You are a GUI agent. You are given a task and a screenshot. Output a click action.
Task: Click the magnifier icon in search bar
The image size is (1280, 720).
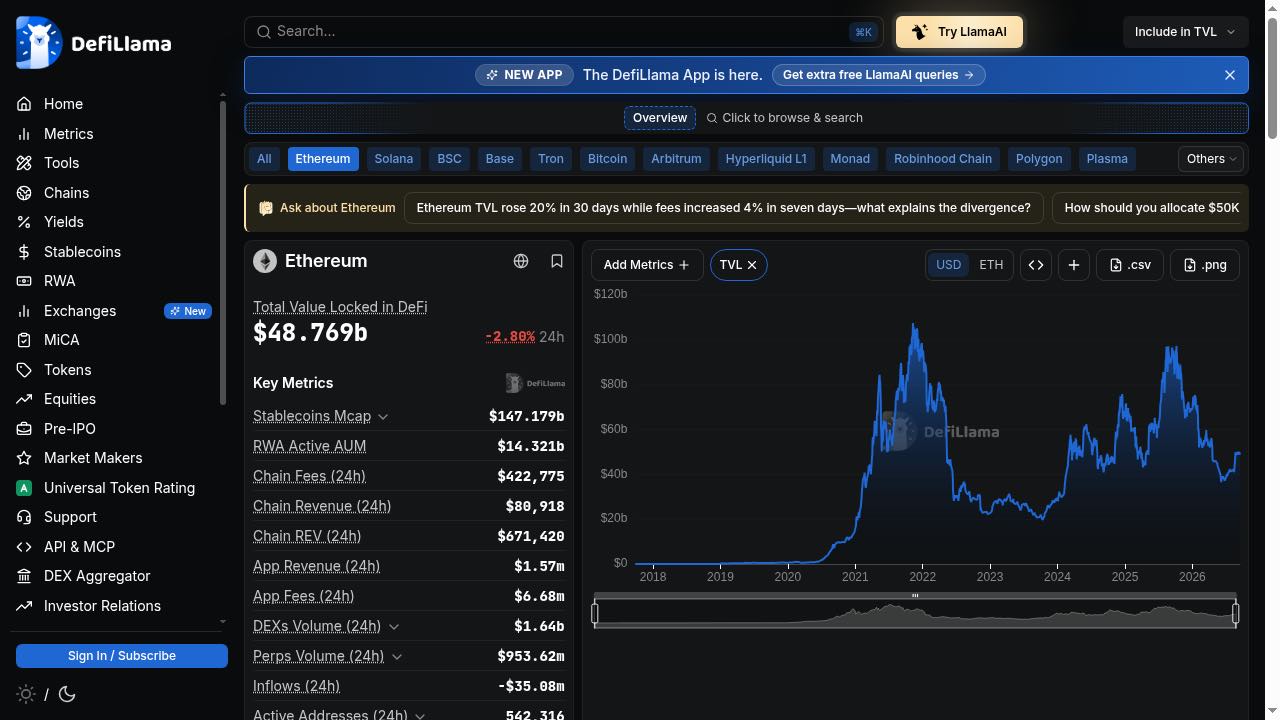[264, 32]
